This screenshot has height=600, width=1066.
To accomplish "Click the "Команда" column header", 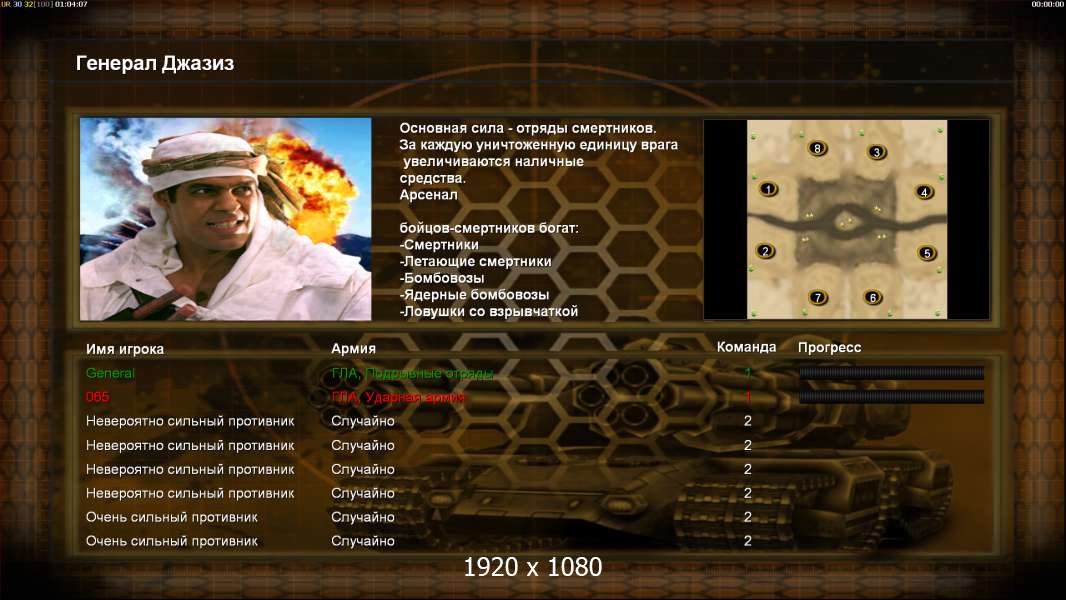I will coord(746,347).
